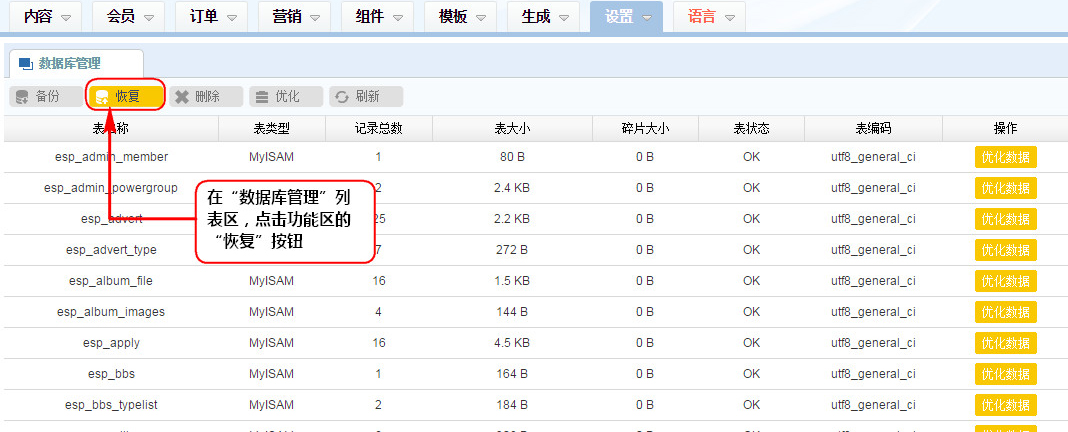Expand the 会员 dropdown menu

point(129,17)
